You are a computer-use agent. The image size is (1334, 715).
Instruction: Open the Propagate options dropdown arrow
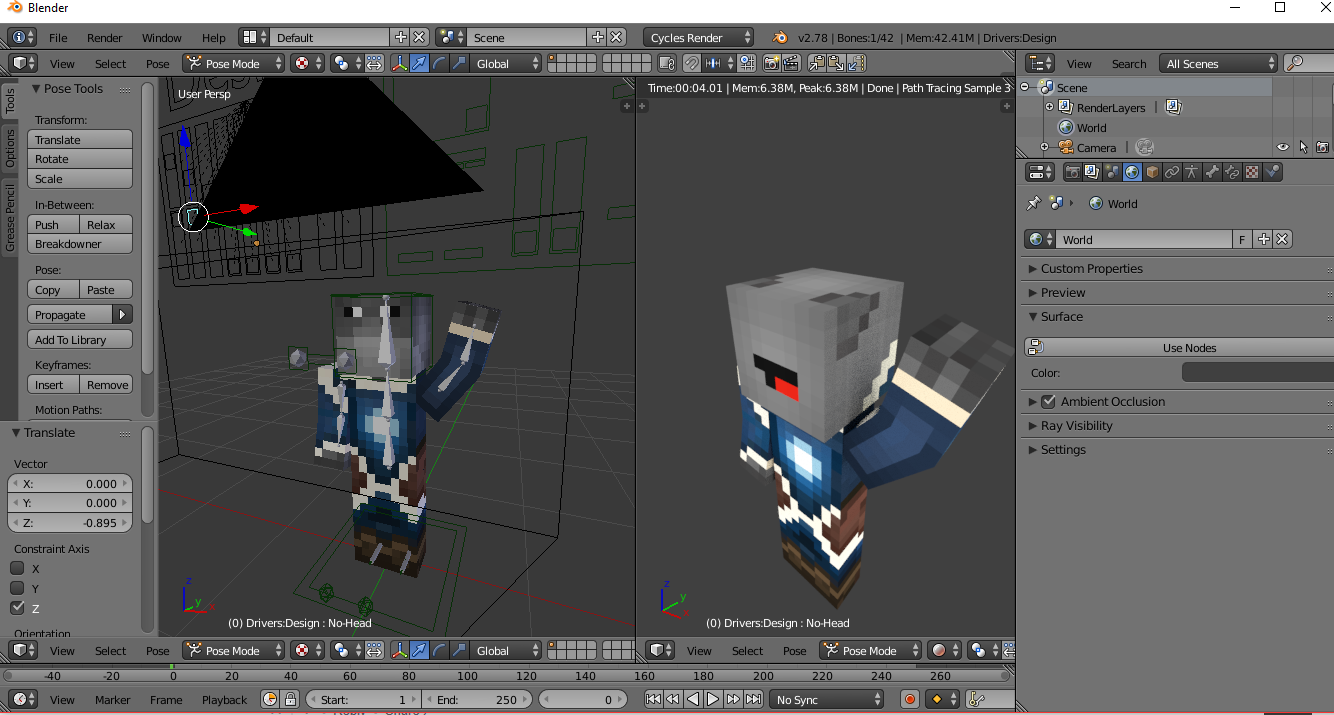[123, 314]
